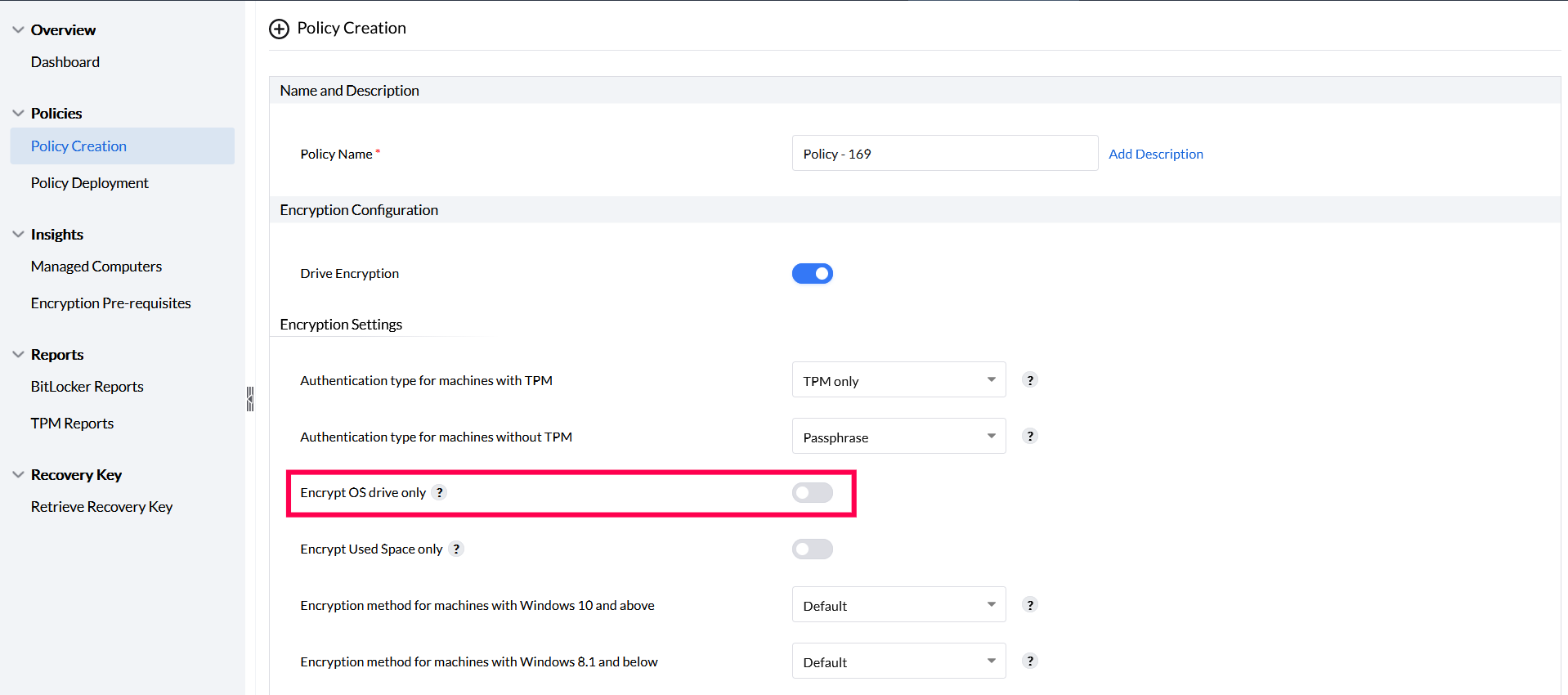The width and height of the screenshot is (1568, 695).
Task: Click help icon beside Encrypt Used Space only
Action: pyautogui.click(x=456, y=549)
